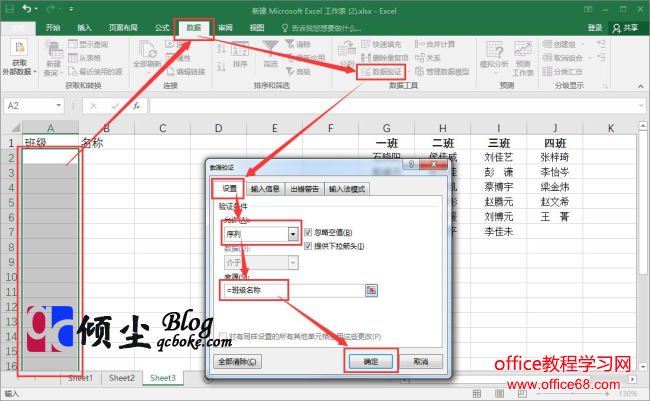Click Data Validation (数据验证) in ribbon
Viewport: 650px width, 401px height.
(x=381, y=72)
